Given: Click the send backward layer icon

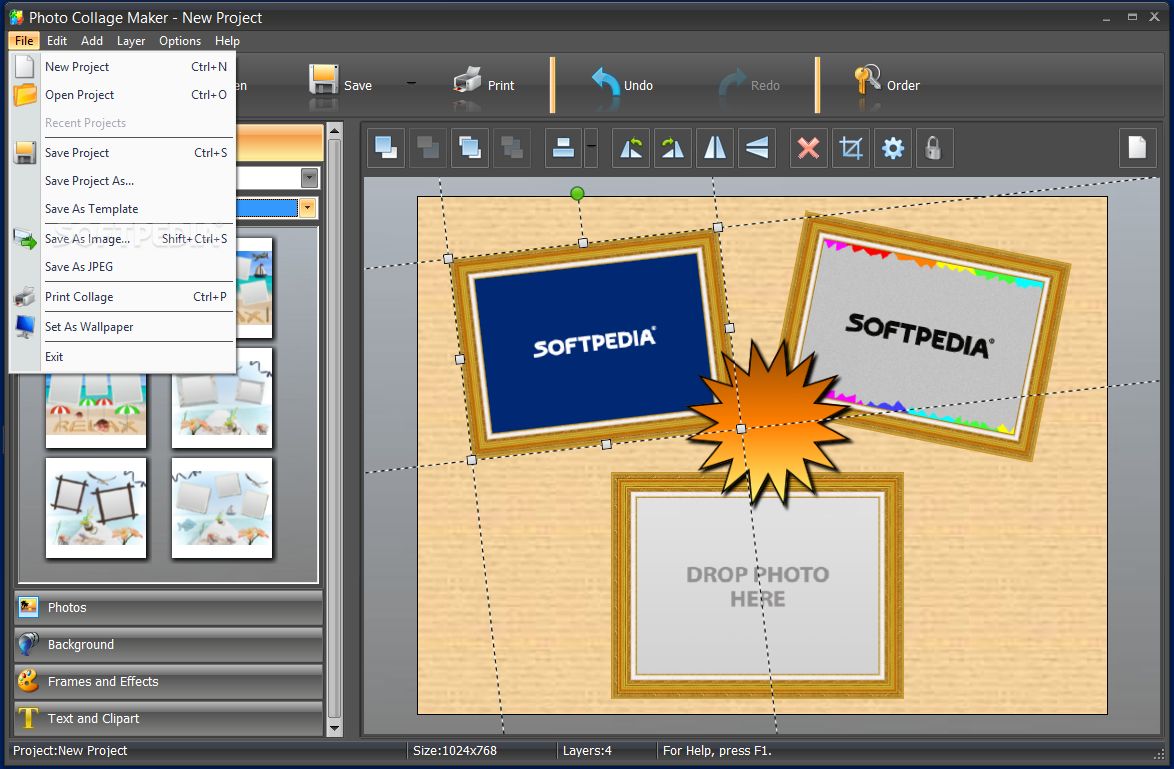Looking at the screenshot, I should pyautogui.click(x=428, y=148).
